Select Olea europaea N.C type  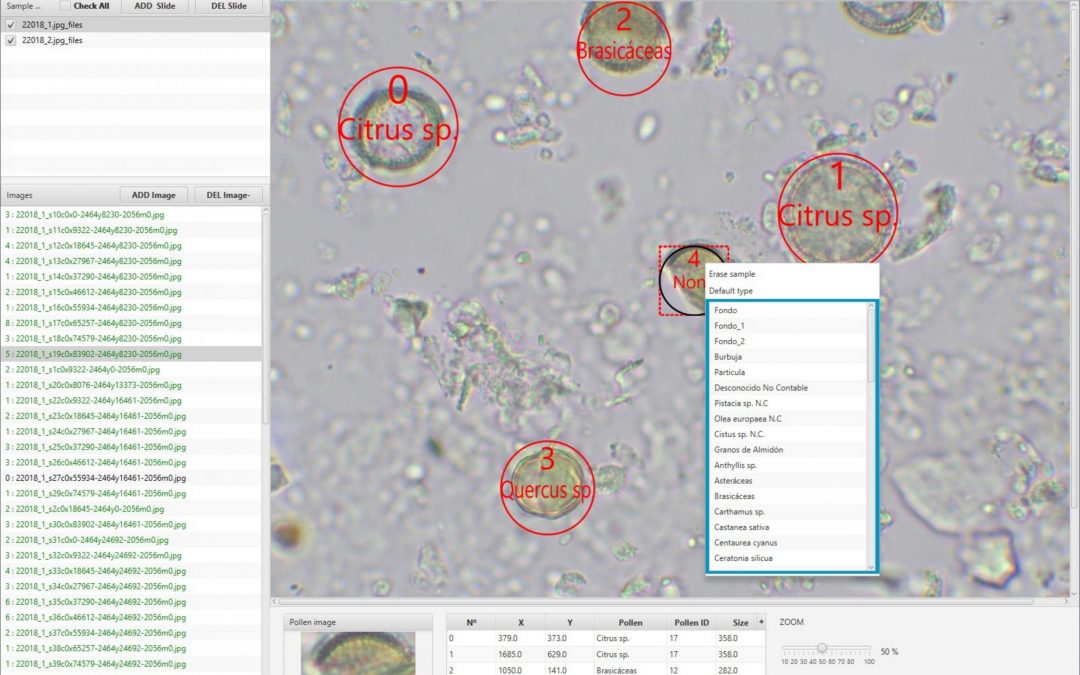(787, 419)
